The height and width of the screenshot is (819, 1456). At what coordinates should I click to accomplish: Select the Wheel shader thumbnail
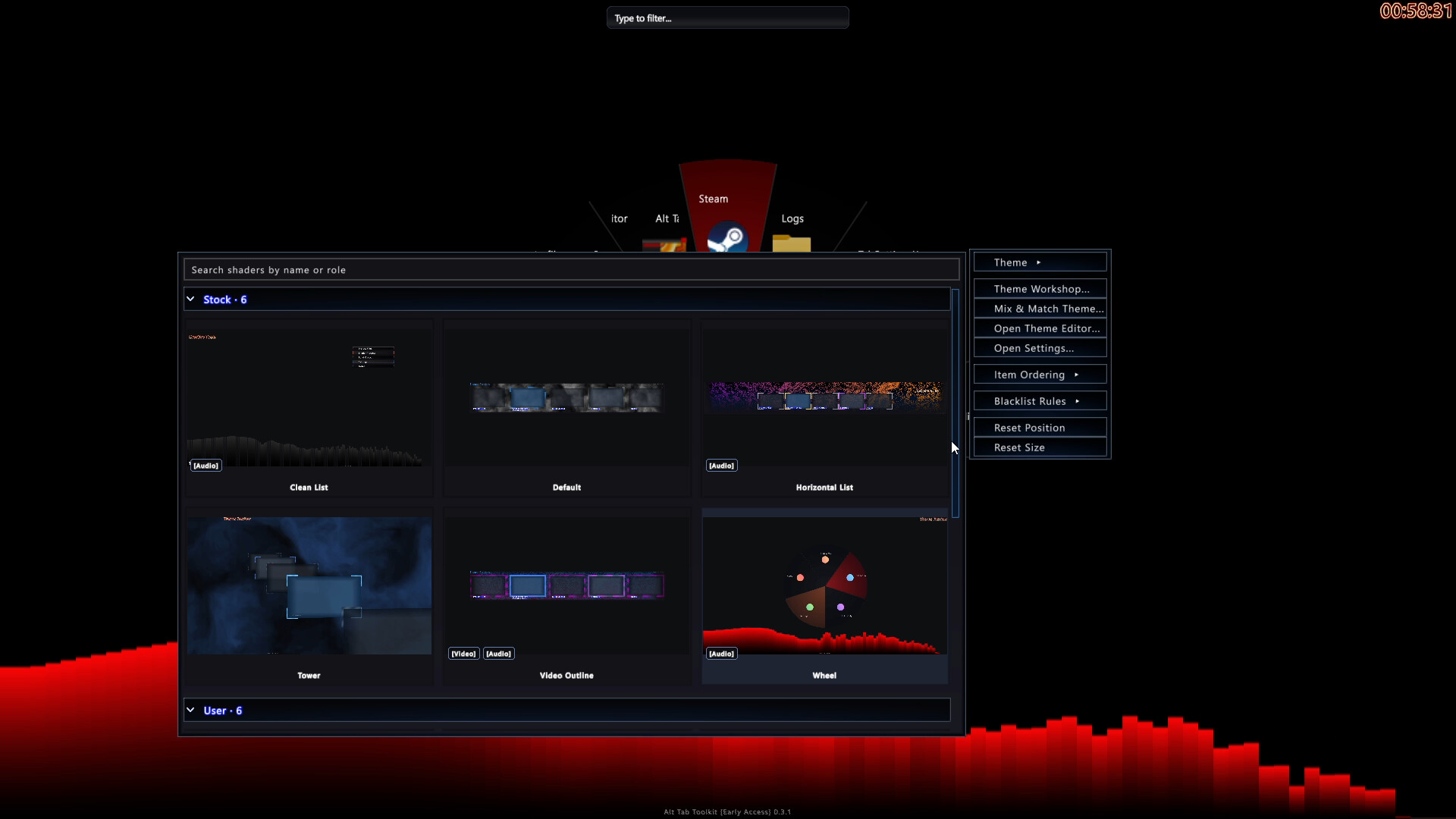click(x=824, y=585)
